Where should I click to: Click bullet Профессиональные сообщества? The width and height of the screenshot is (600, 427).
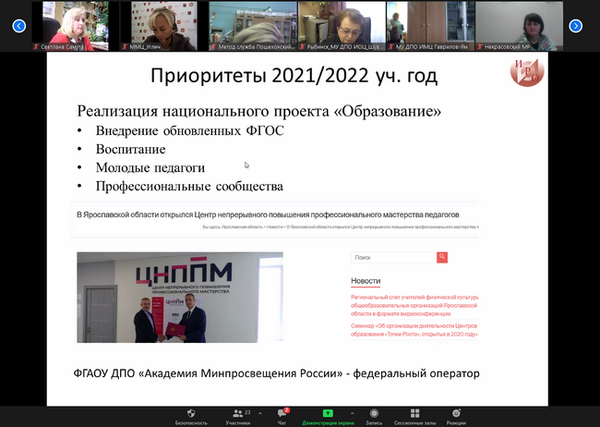pos(189,186)
